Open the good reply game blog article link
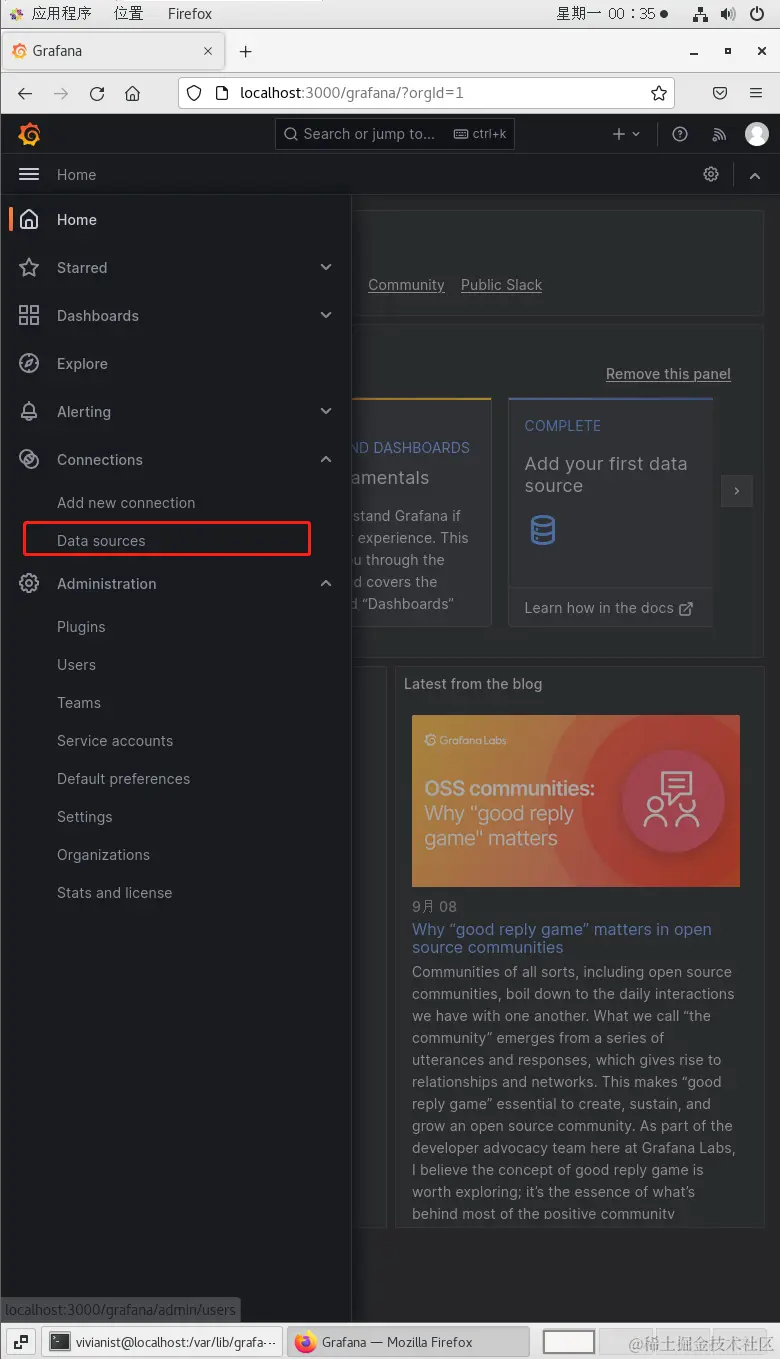 562,938
